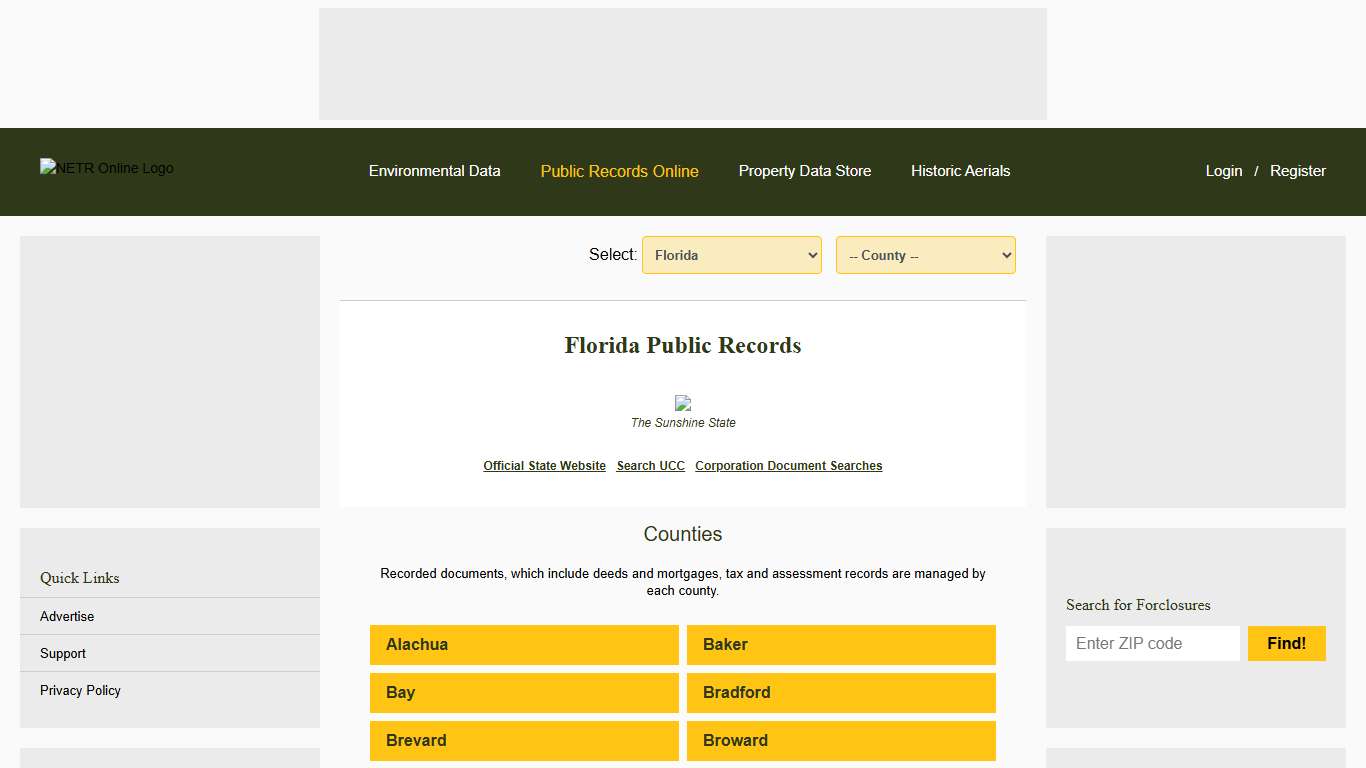This screenshot has width=1366, height=768.
Task: Select Alachua county
Action: [x=524, y=644]
